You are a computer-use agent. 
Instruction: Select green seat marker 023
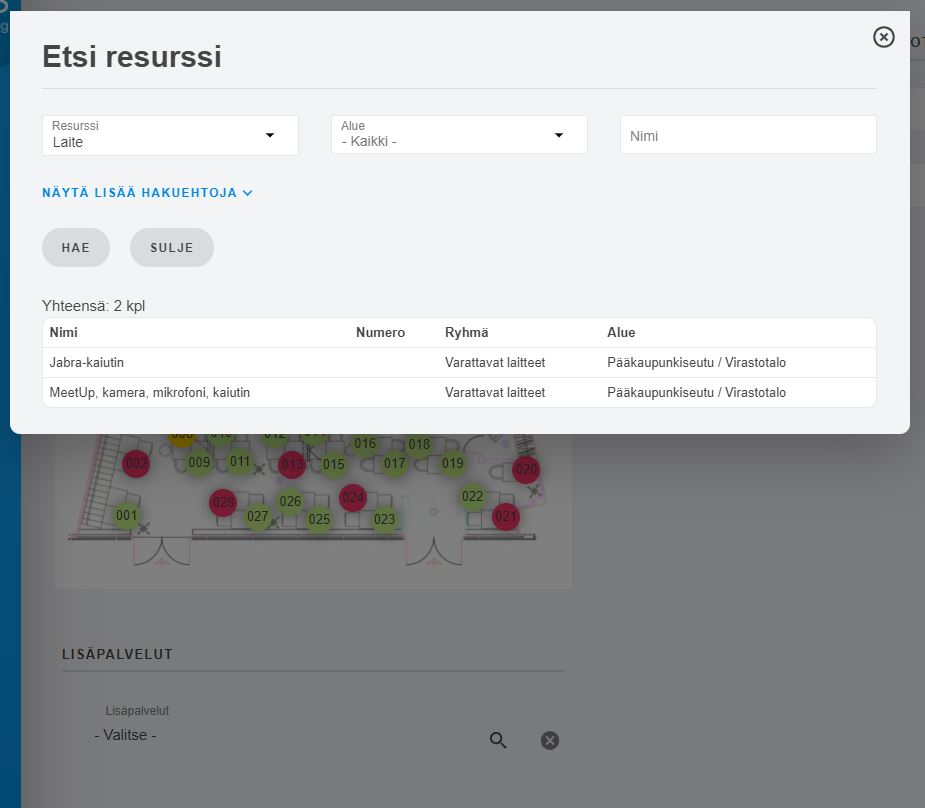point(384,520)
